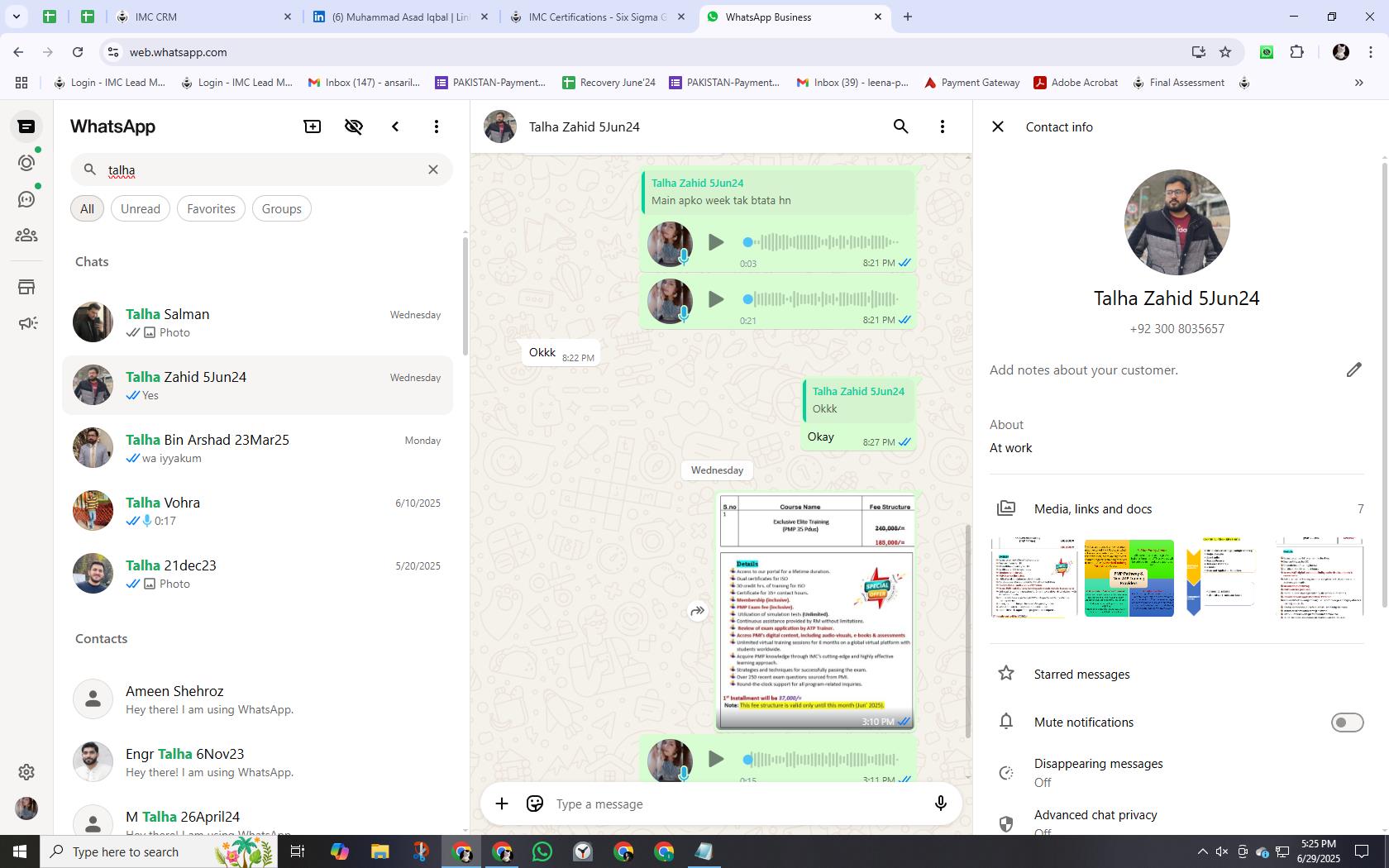
Task: Open the Payment Gateway bookmark
Action: click(x=971, y=83)
